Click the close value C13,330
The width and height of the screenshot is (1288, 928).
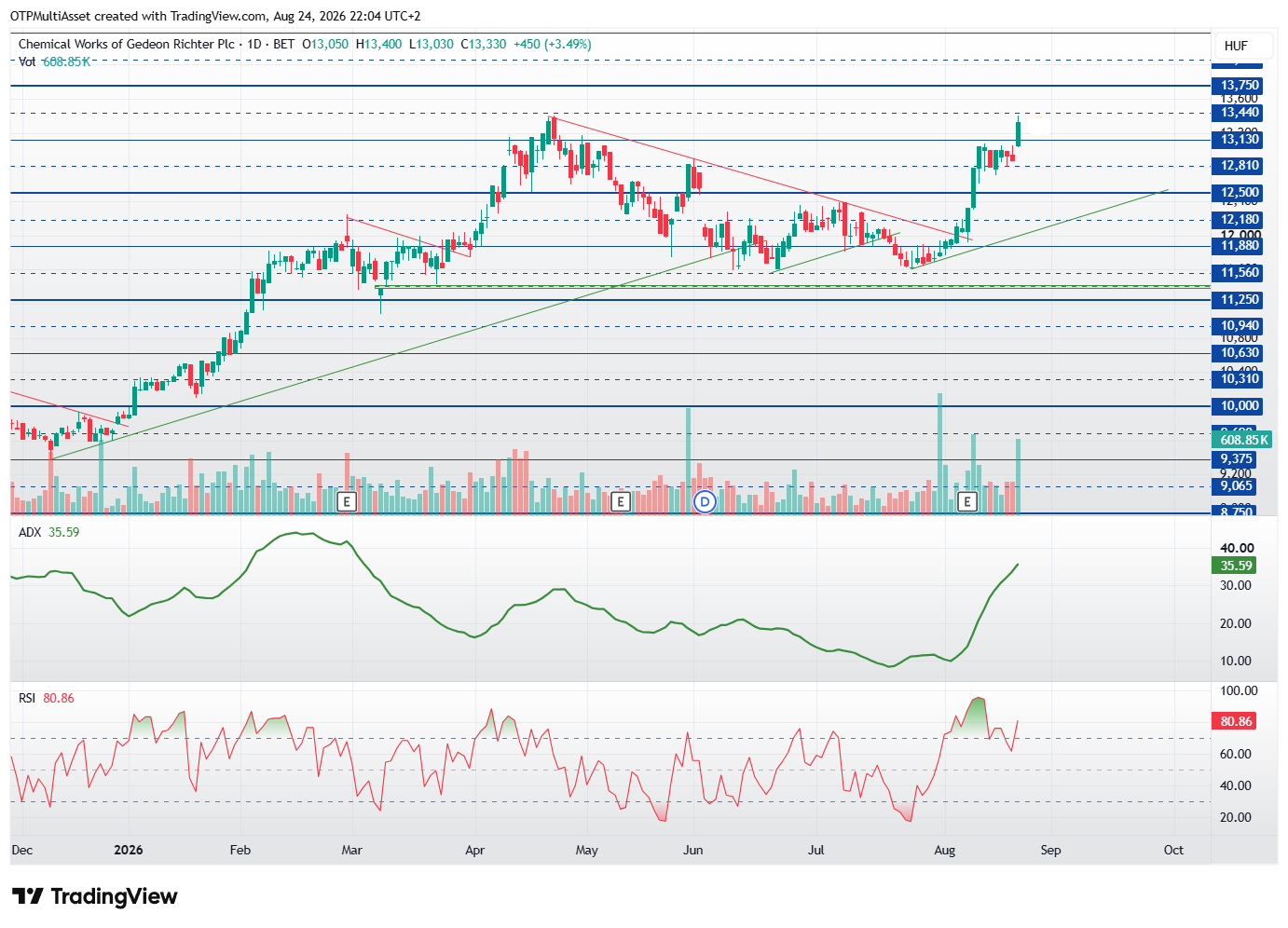pyautogui.click(x=484, y=44)
